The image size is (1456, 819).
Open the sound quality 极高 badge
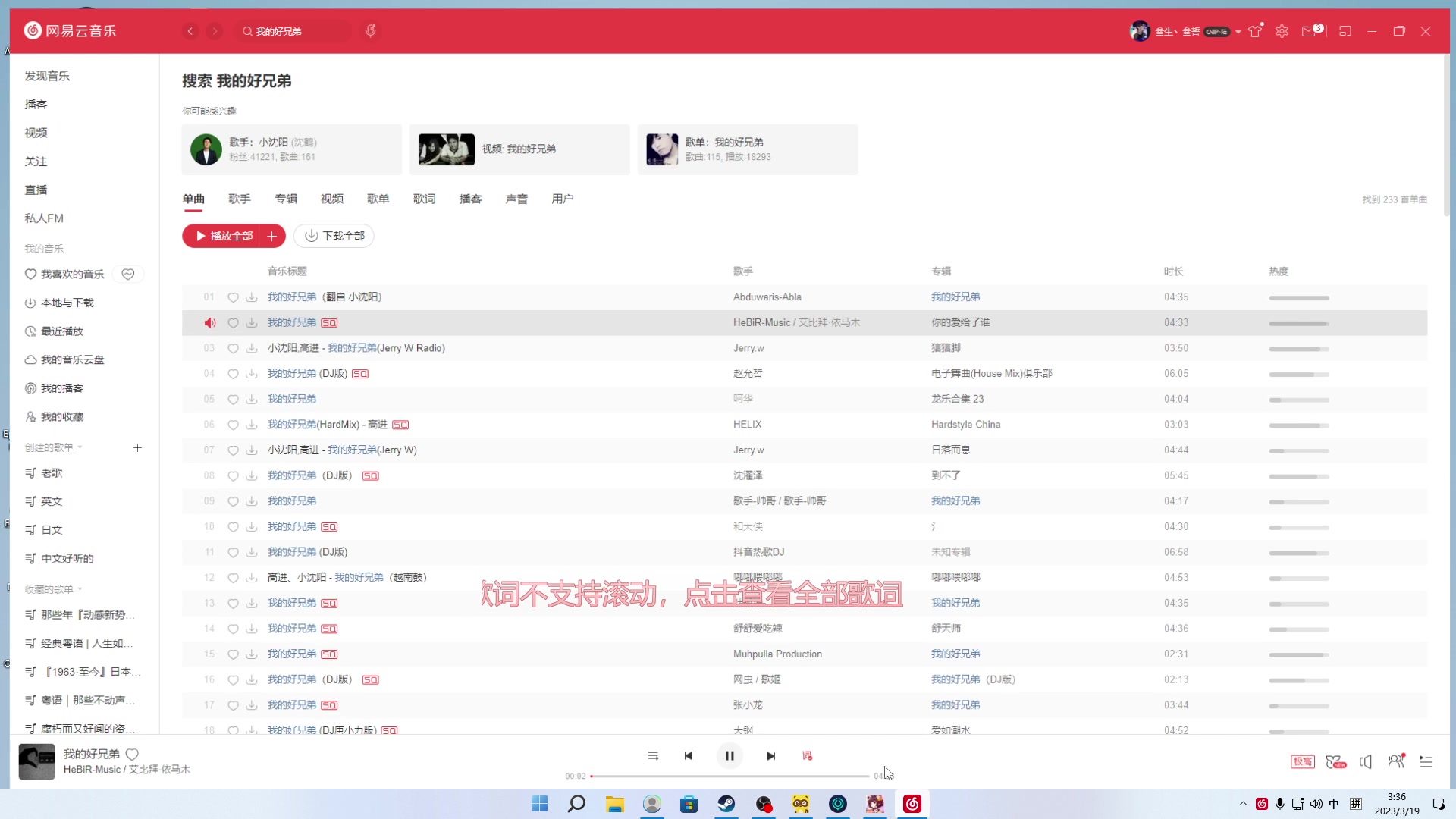[x=1303, y=762]
